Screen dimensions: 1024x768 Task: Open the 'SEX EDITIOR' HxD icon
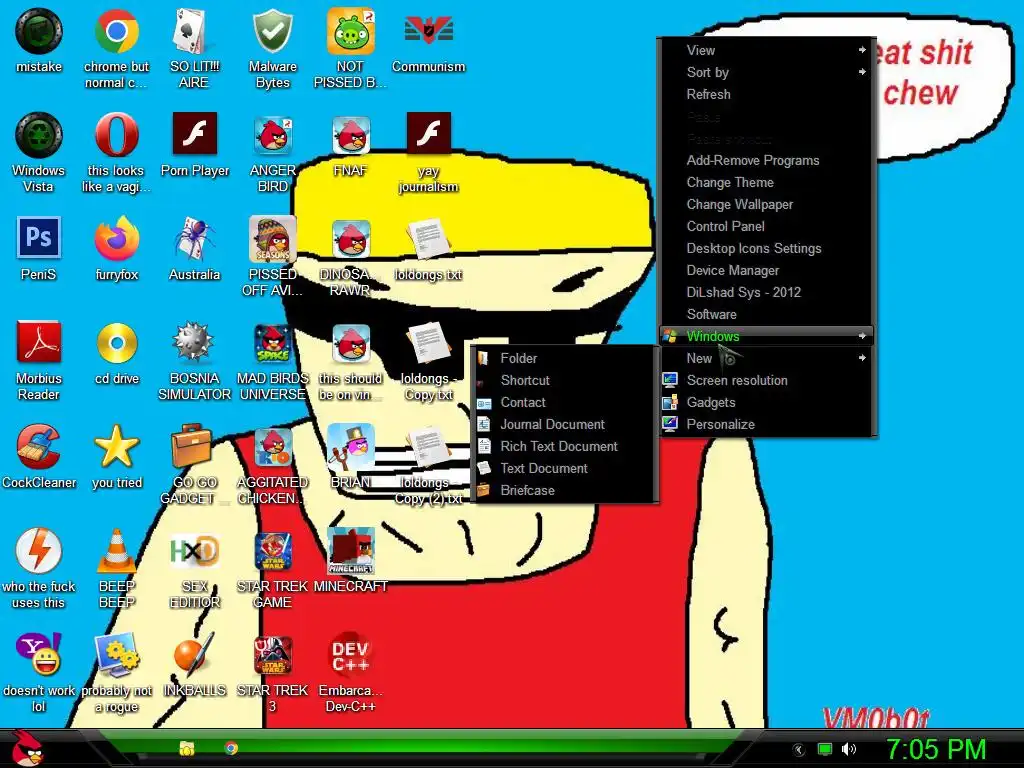[194, 552]
